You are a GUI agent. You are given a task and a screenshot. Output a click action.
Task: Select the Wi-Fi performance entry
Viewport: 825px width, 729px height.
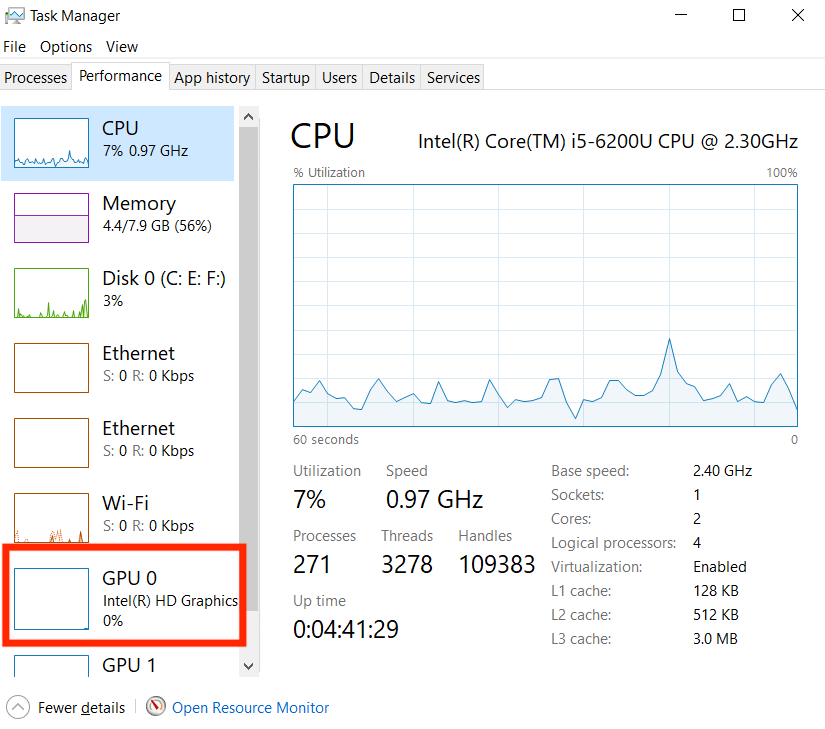[x=118, y=518]
